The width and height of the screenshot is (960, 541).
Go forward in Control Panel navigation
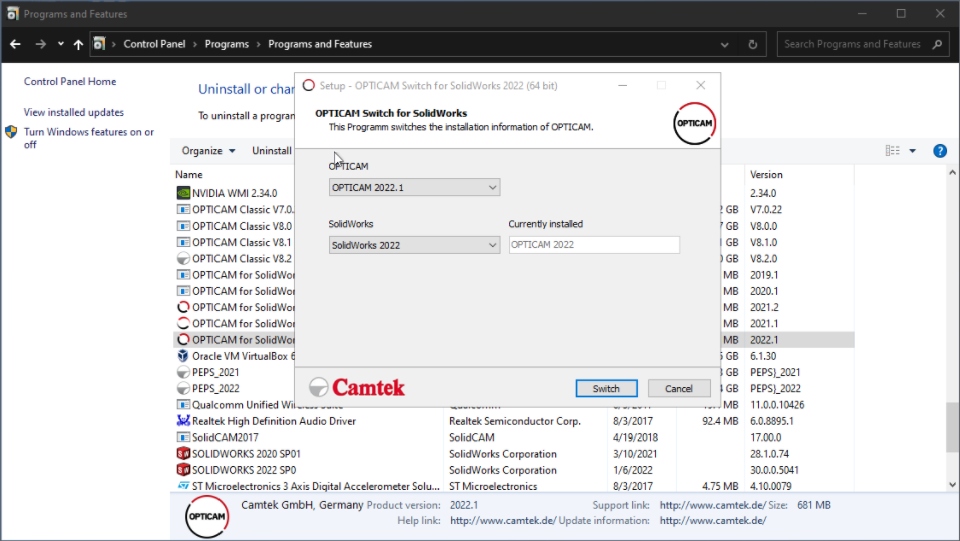tap(40, 44)
